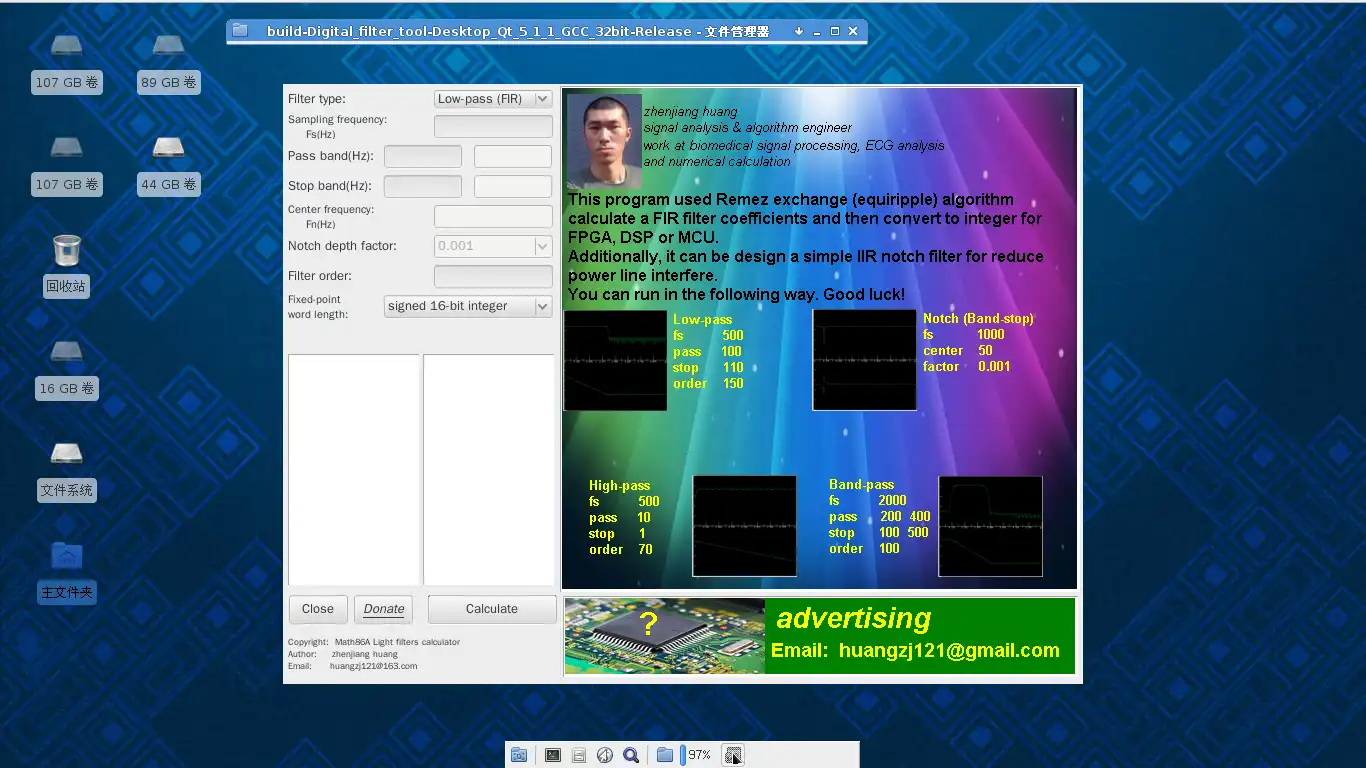Click the green 'advertising' heading text
Image resolution: width=1366 pixels, height=768 pixels.
click(x=853, y=619)
